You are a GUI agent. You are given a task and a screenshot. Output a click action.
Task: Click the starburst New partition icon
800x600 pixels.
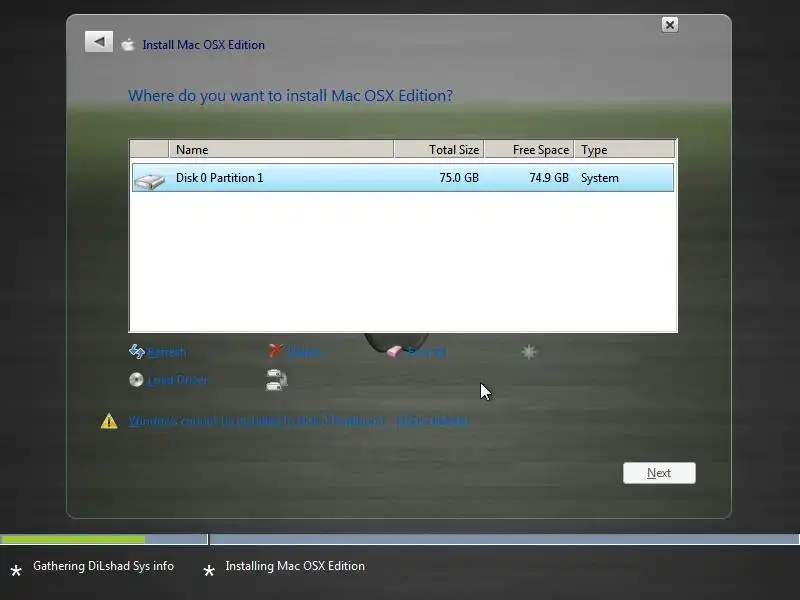click(529, 352)
